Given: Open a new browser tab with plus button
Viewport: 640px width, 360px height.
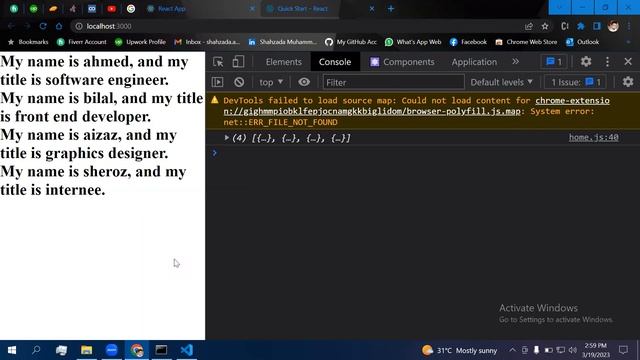Looking at the screenshot, I should point(391,9).
